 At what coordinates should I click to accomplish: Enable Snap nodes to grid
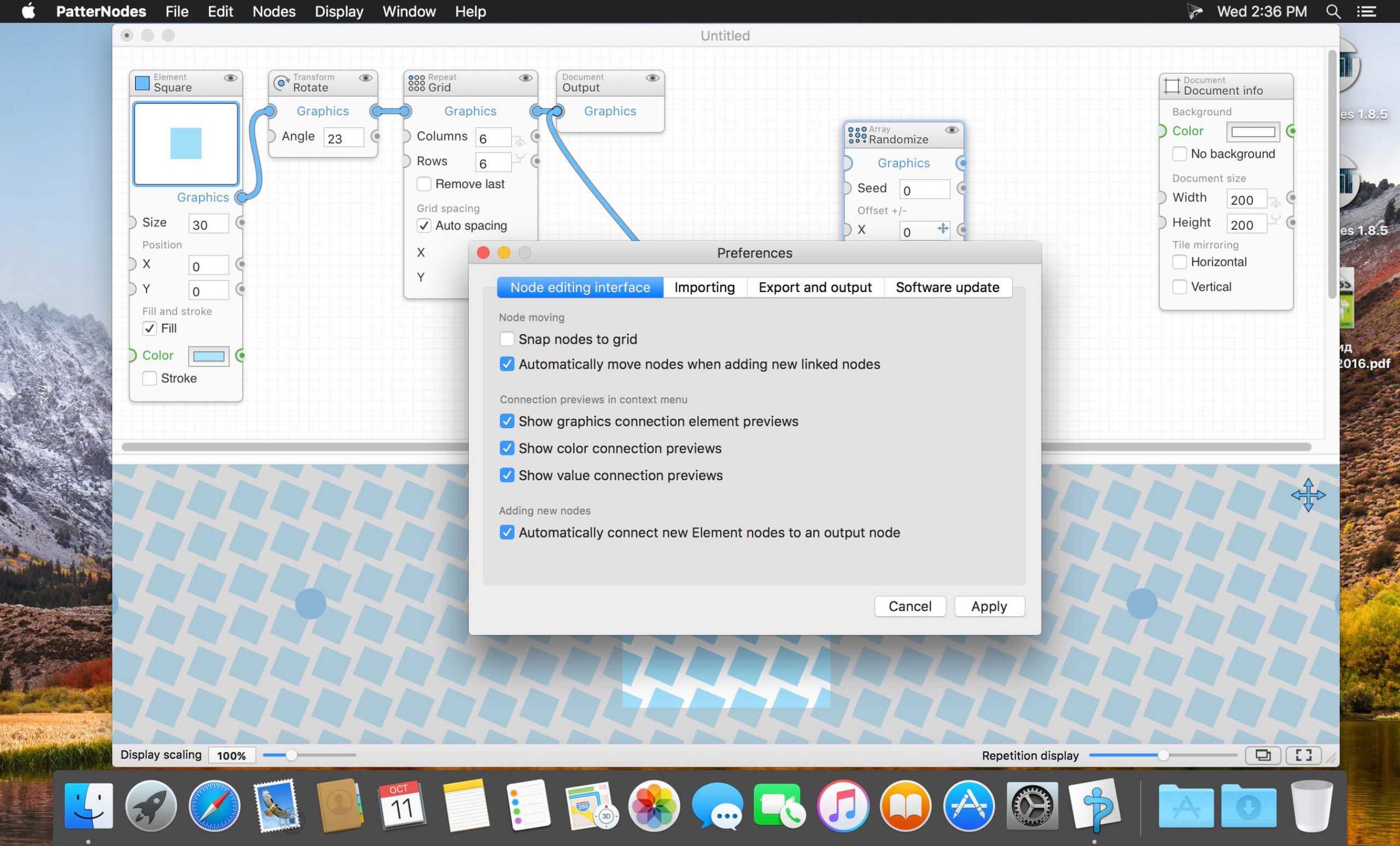[507, 339]
